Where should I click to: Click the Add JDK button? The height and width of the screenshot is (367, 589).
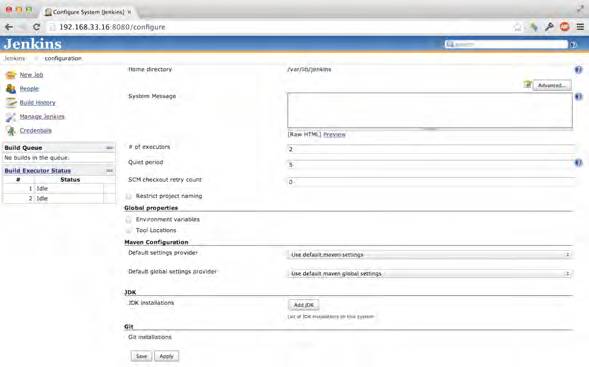304,305
